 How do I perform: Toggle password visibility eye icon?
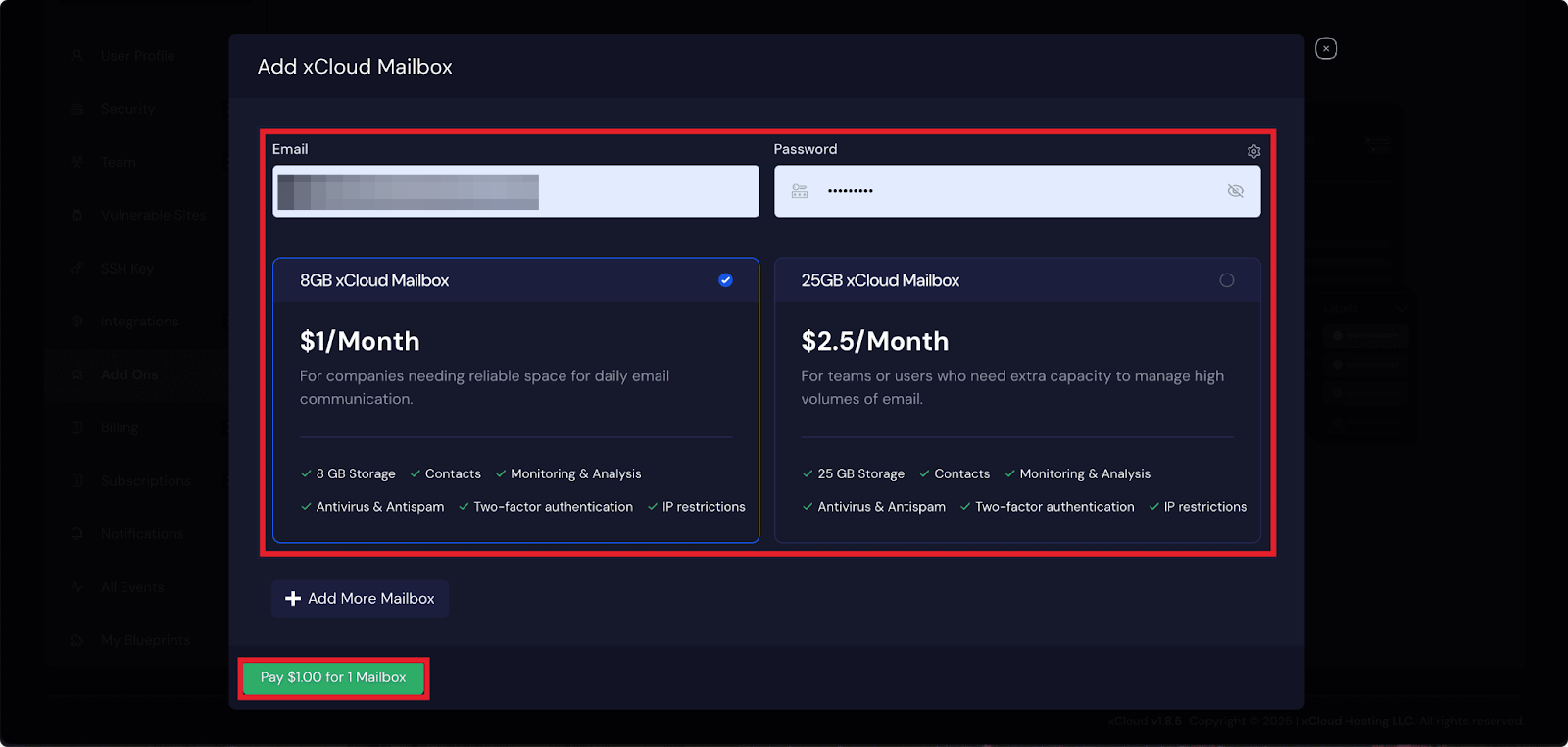click(x=1235, y=191)
